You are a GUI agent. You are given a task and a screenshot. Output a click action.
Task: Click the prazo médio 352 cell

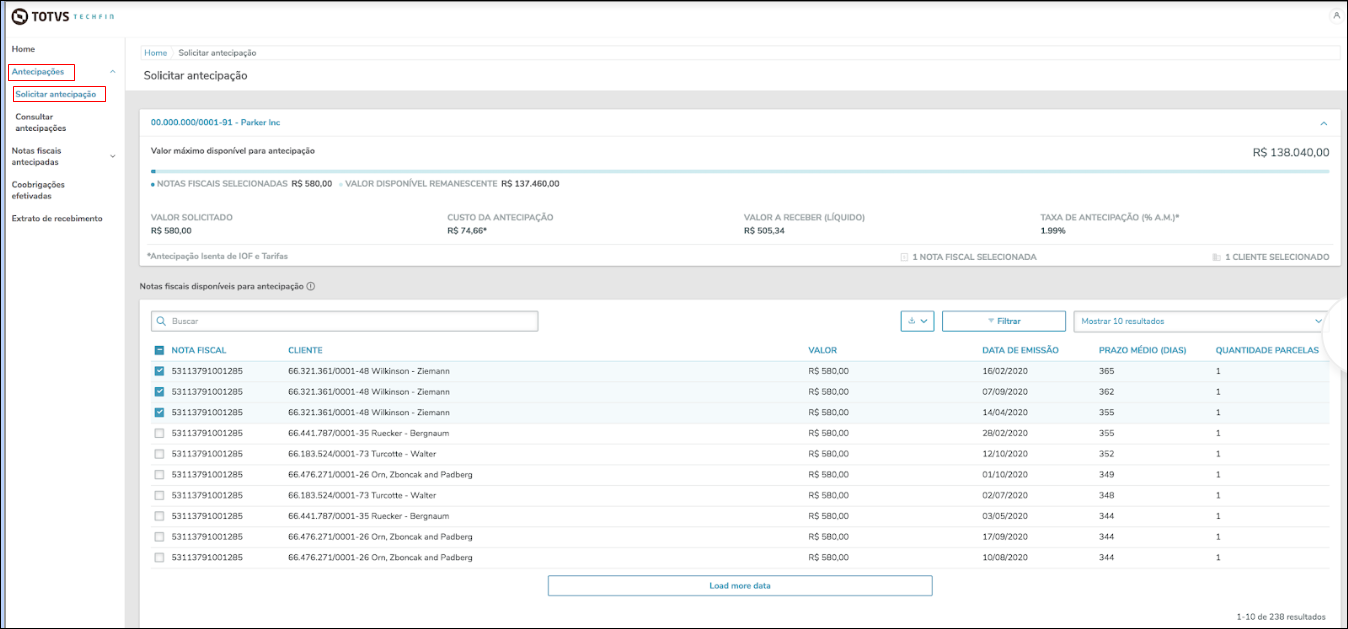[1106, 454]
